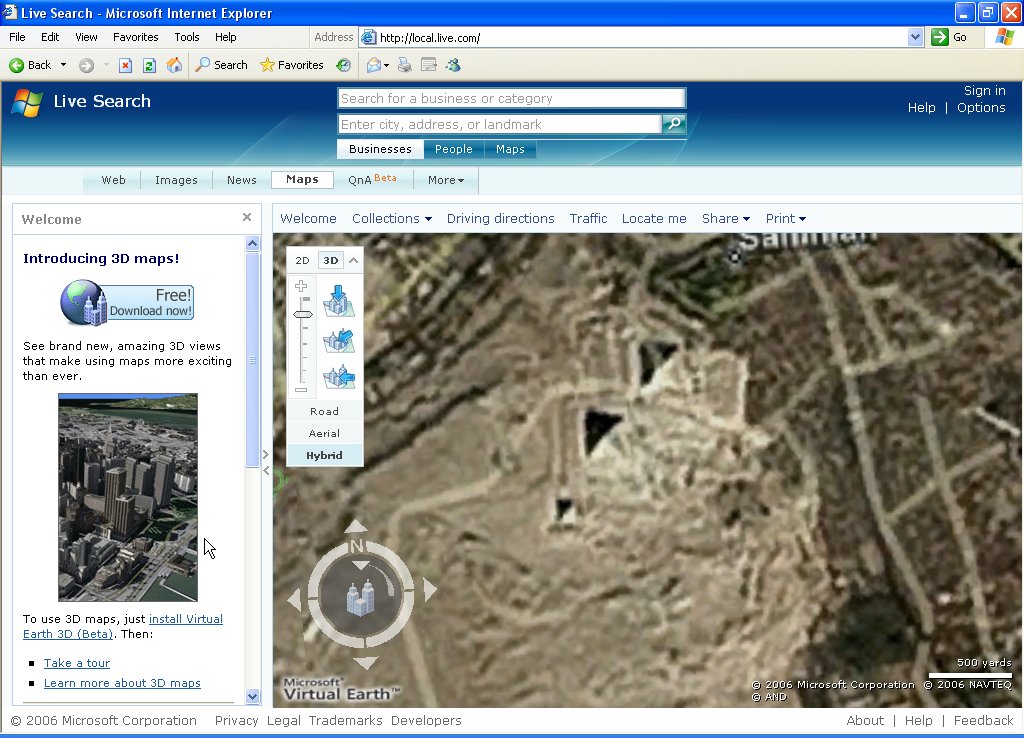Open the Mail icon dropdown arrow
This screenshot has width=1024, height=738.
pos(387,65)
